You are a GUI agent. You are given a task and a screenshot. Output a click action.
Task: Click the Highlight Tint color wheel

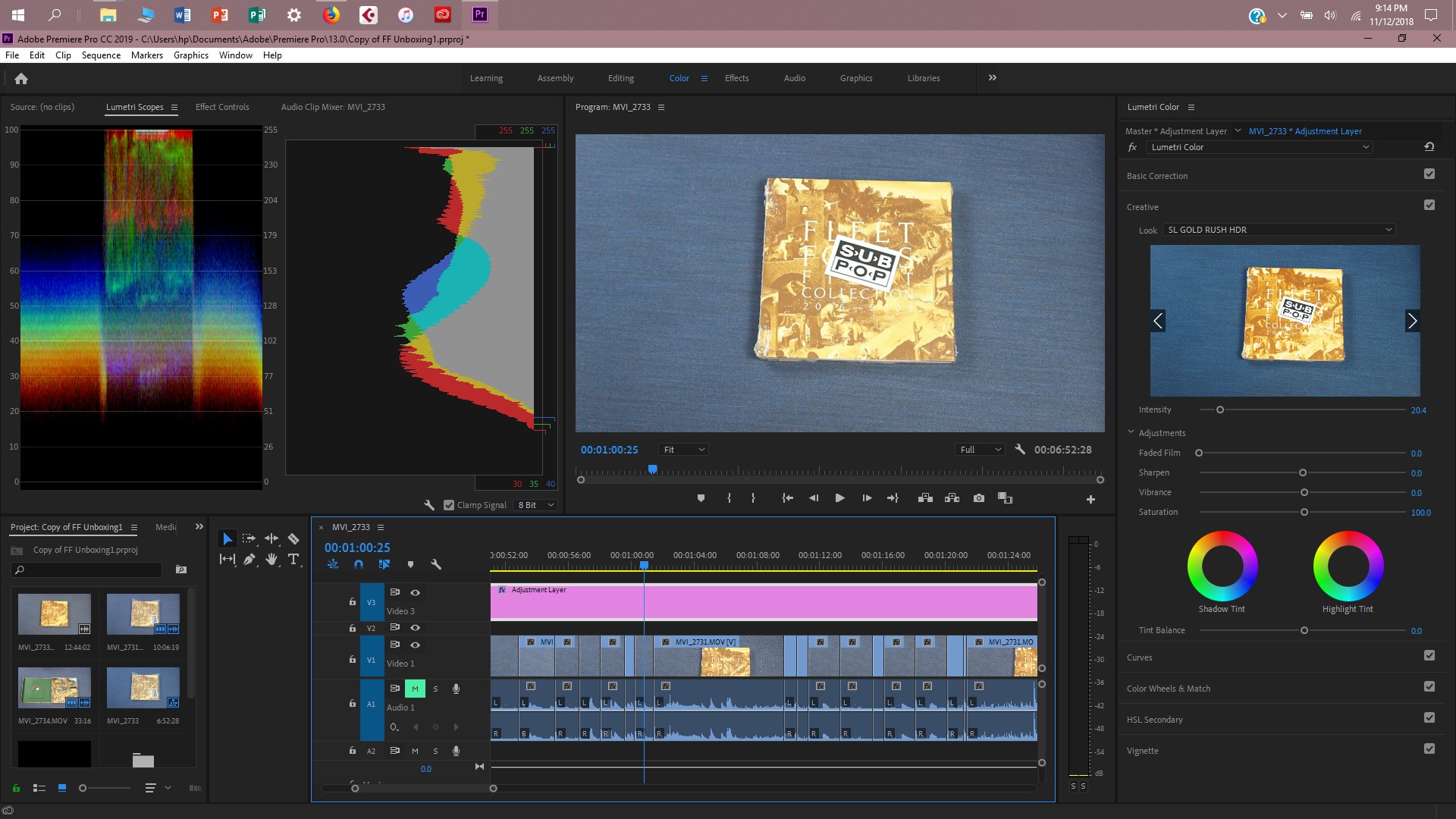tap(1348, 565)
